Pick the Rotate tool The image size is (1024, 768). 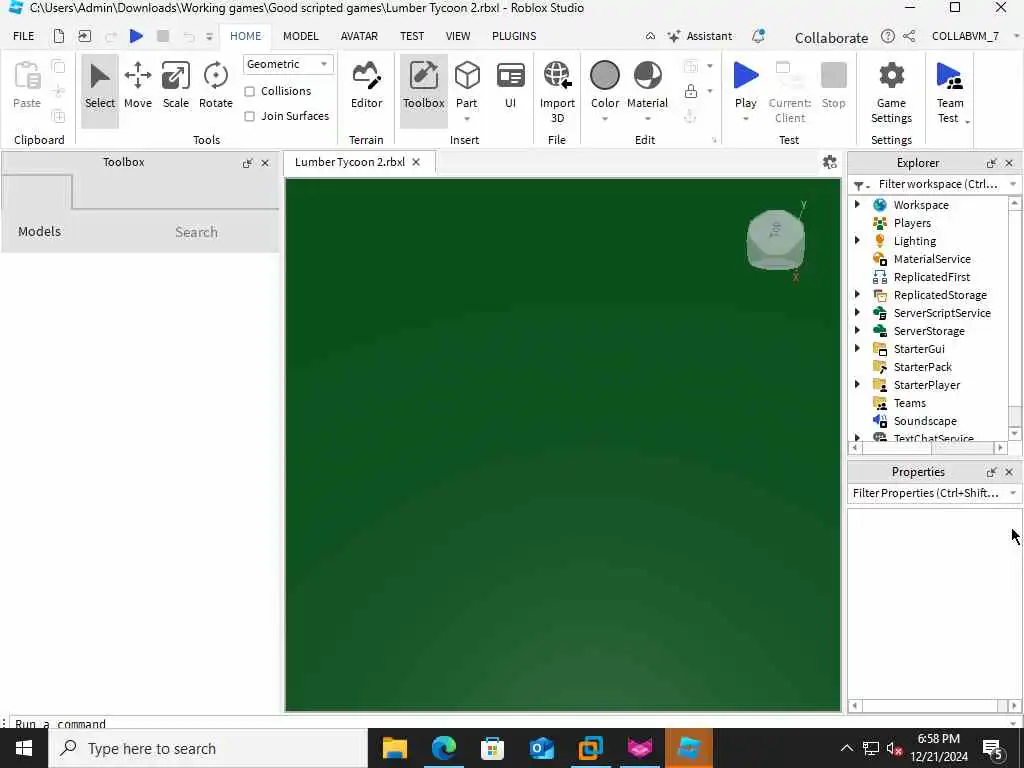pyautogui.click(x=216, y=86)
